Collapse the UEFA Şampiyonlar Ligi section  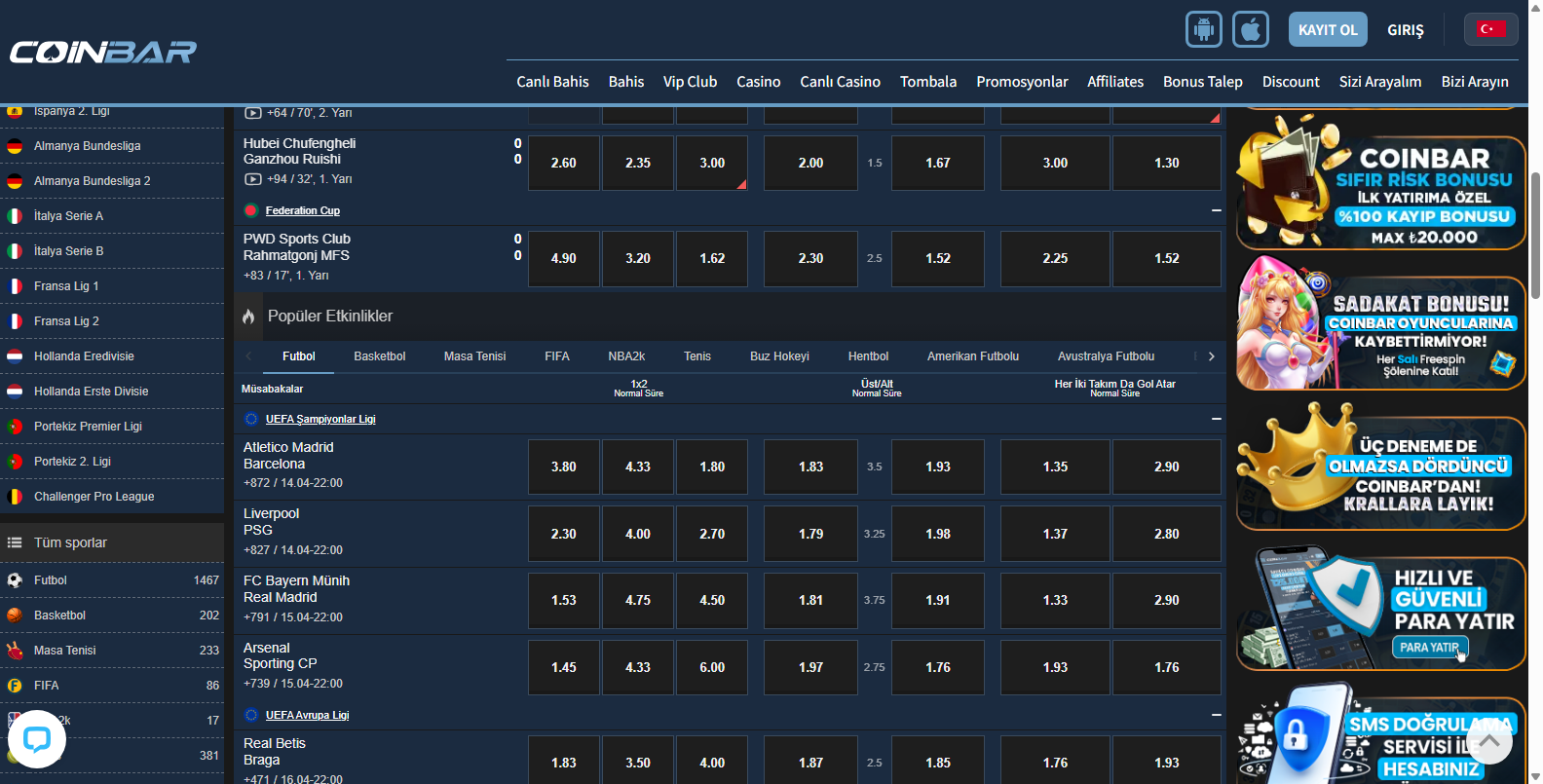click(1216, 419)
